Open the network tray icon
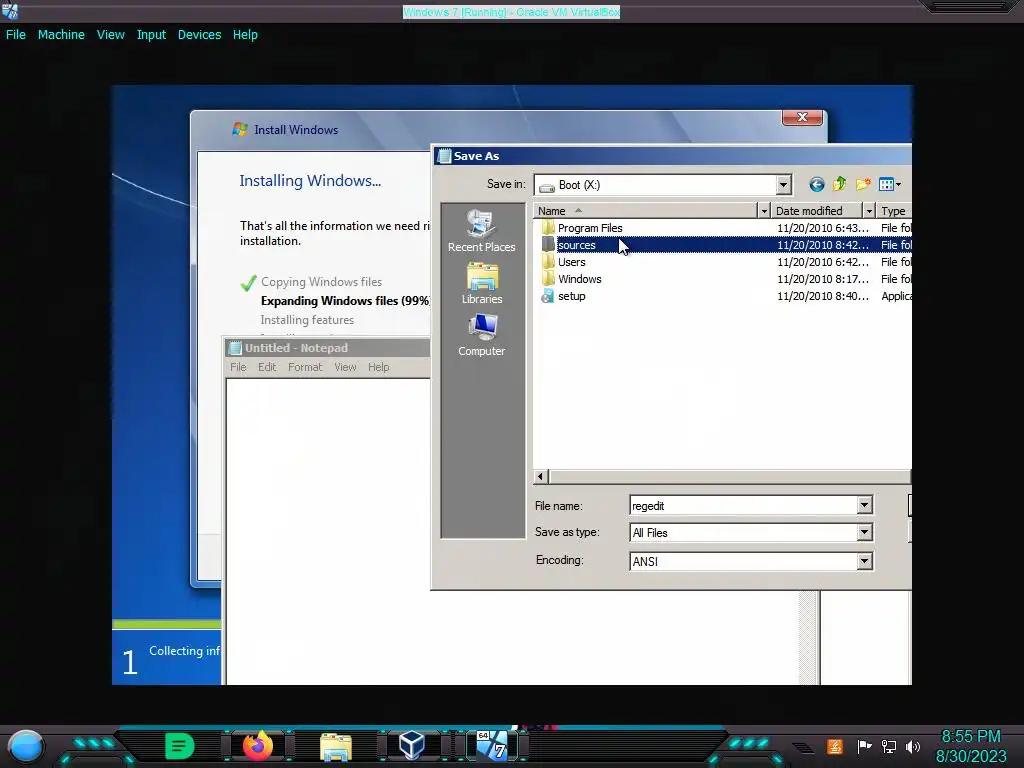 (x=889, y=746)
